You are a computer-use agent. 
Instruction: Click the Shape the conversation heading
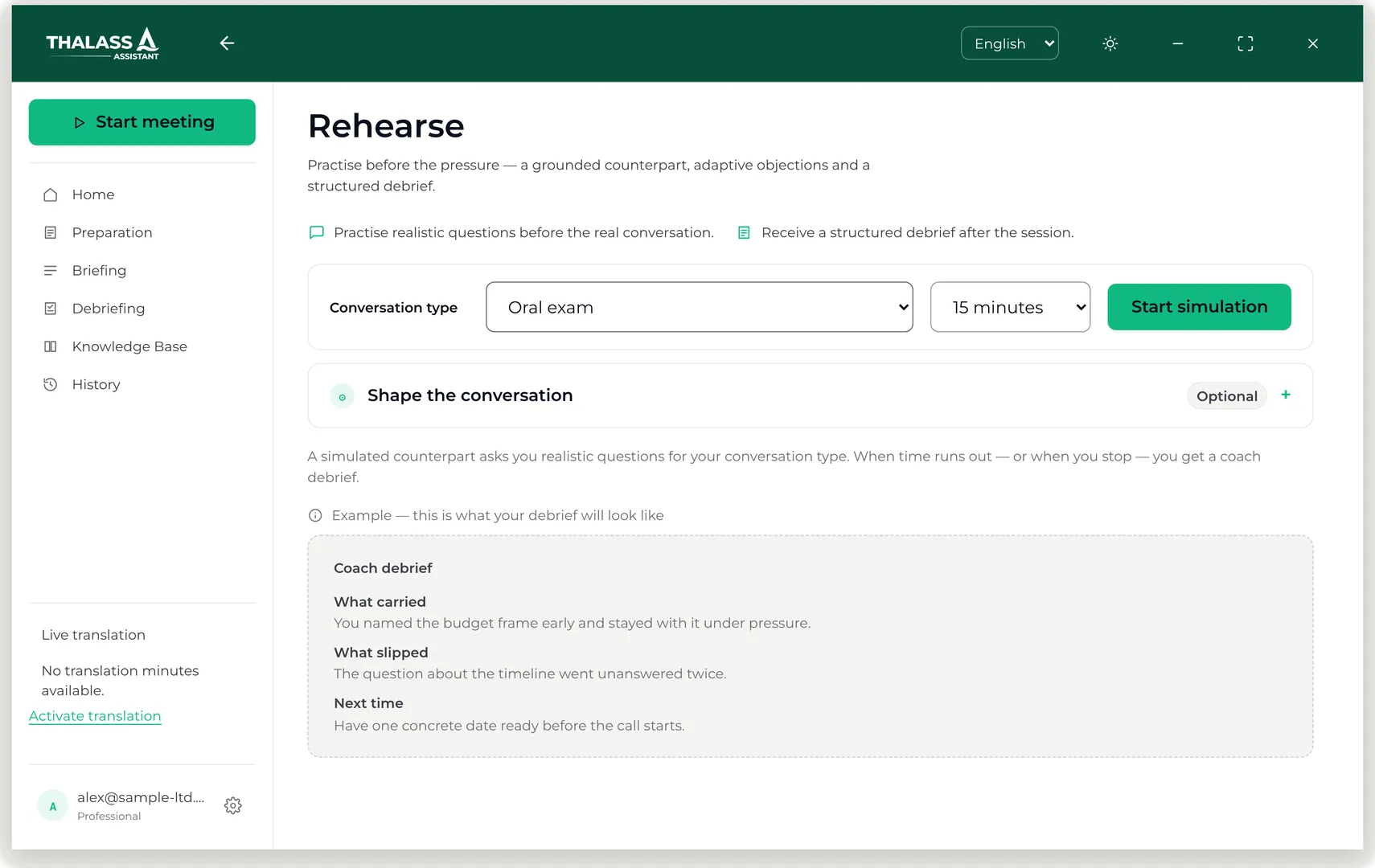coord(470,395)
